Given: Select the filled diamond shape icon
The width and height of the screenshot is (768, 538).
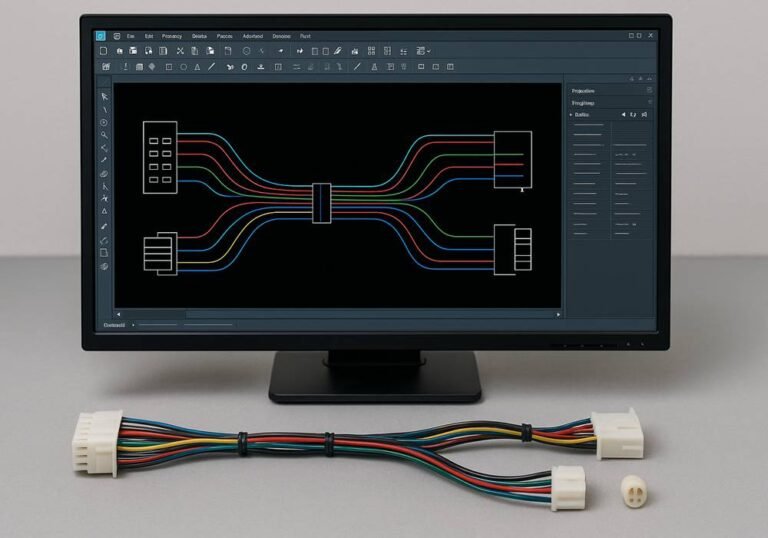Looking at the screenshot, I should coord(152,67).
